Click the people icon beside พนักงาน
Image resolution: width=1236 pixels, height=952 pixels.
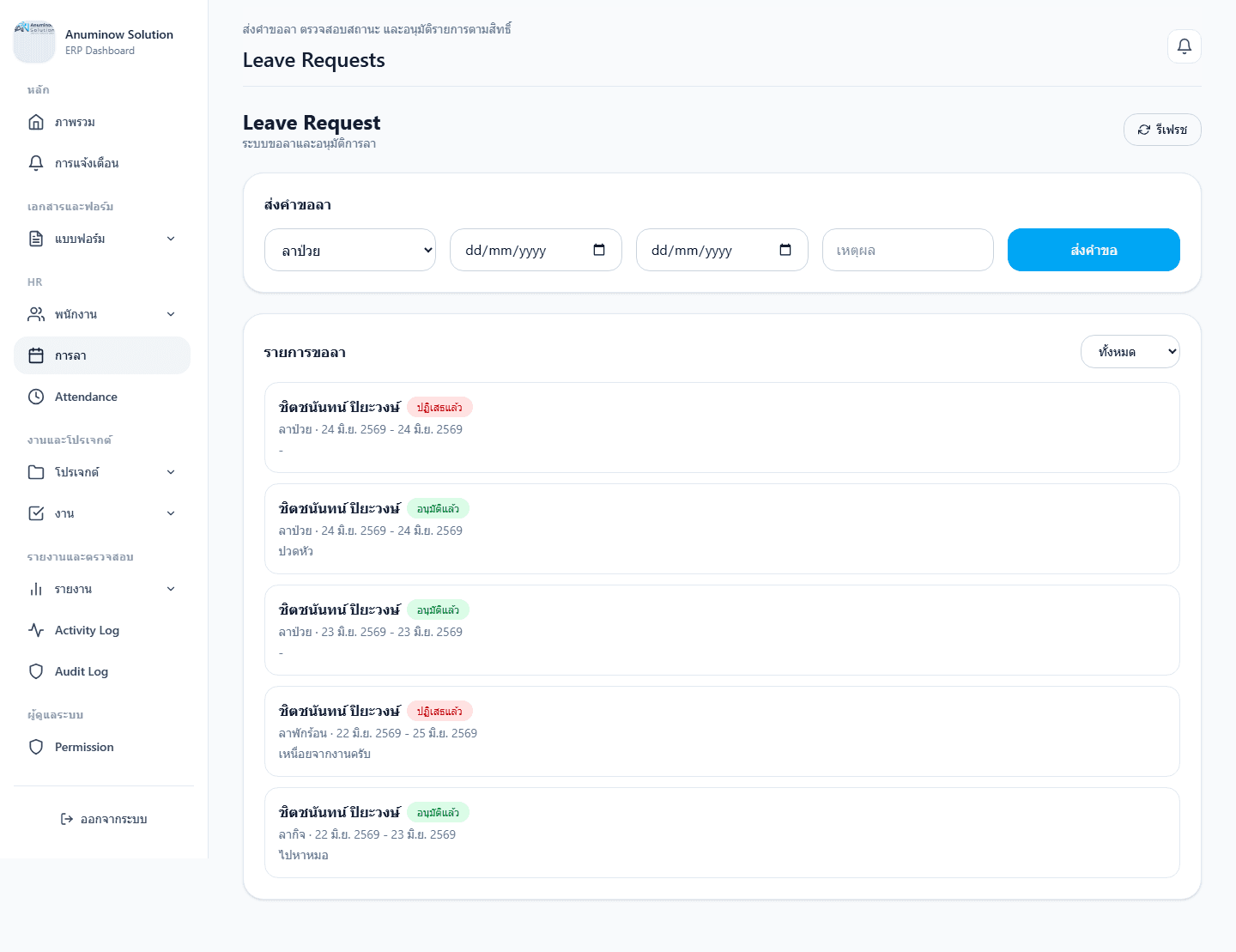[36, 314]
